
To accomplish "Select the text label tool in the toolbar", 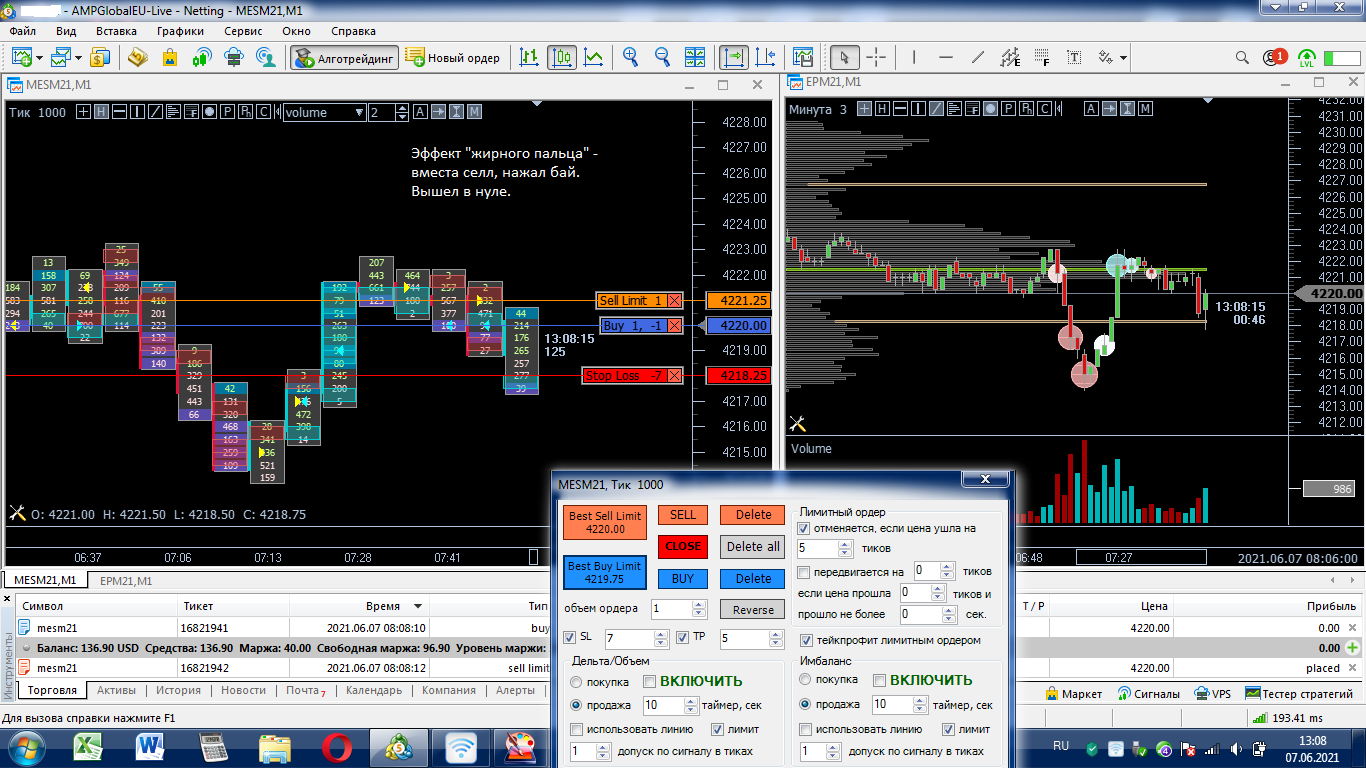I will click(x=1074, y=58).
